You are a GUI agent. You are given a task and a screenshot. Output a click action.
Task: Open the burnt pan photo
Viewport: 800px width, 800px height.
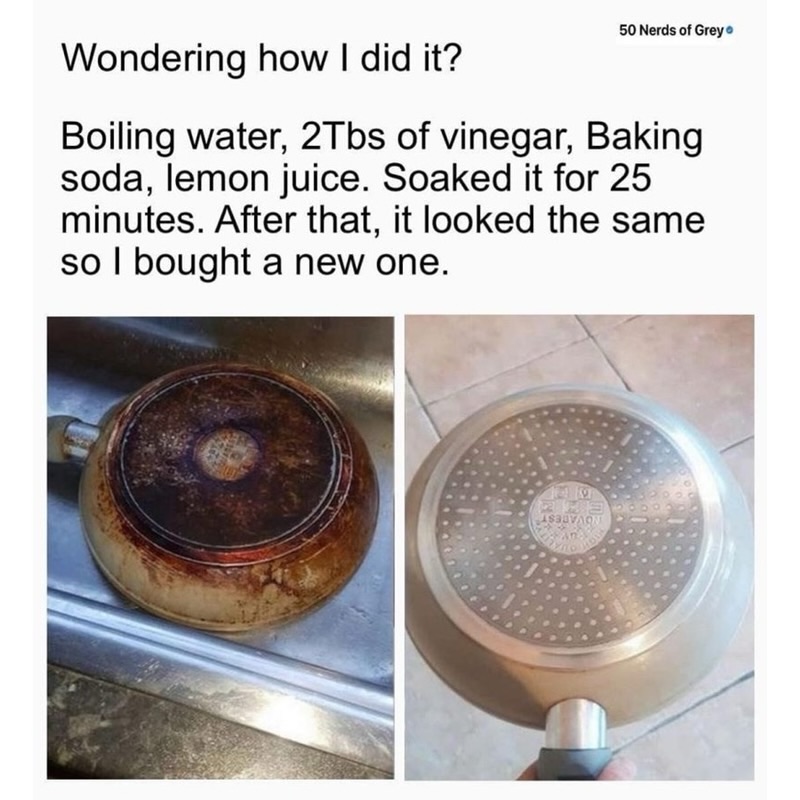220,547
